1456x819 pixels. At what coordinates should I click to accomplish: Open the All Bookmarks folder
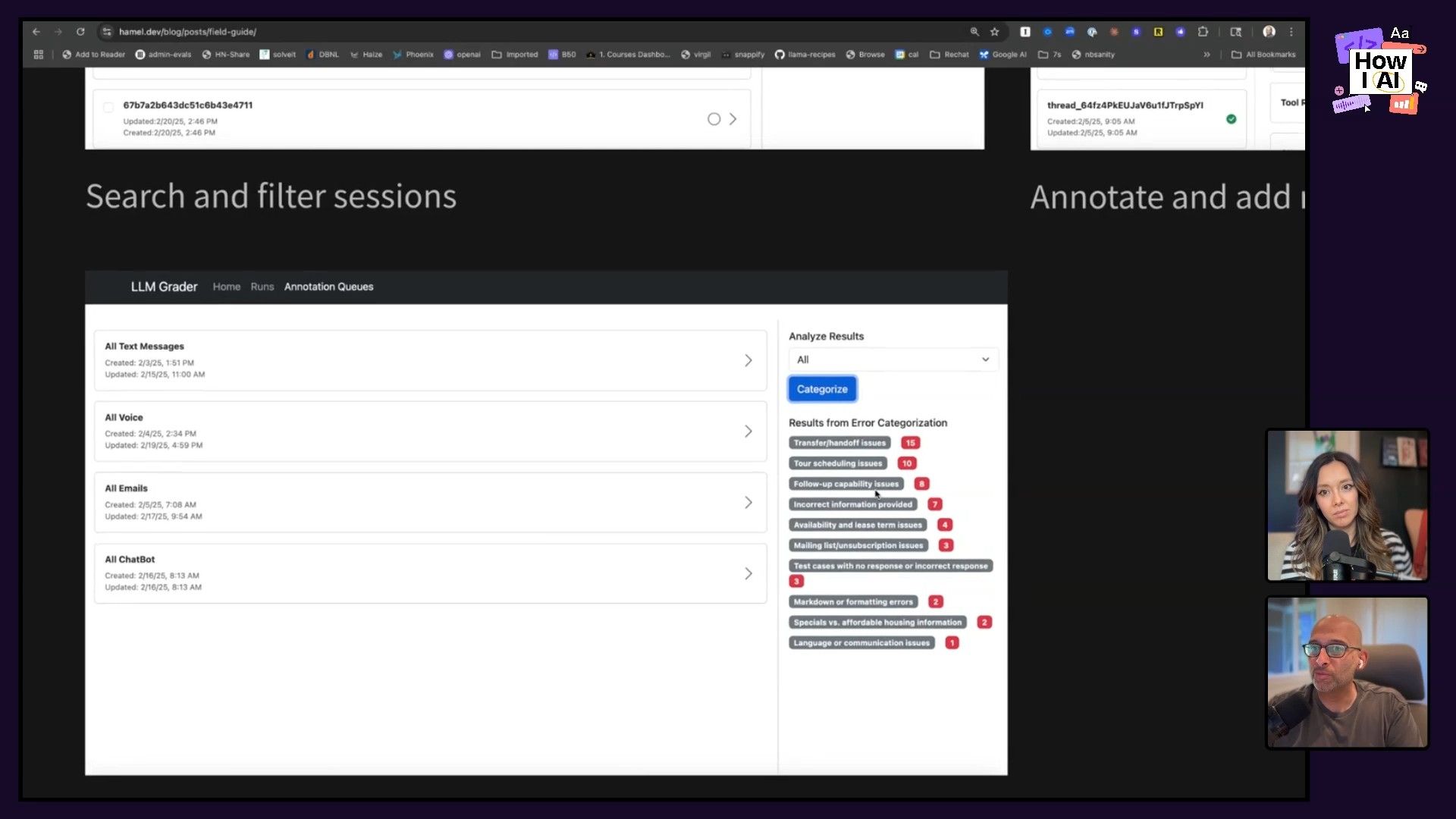[x=1263, y=55]
